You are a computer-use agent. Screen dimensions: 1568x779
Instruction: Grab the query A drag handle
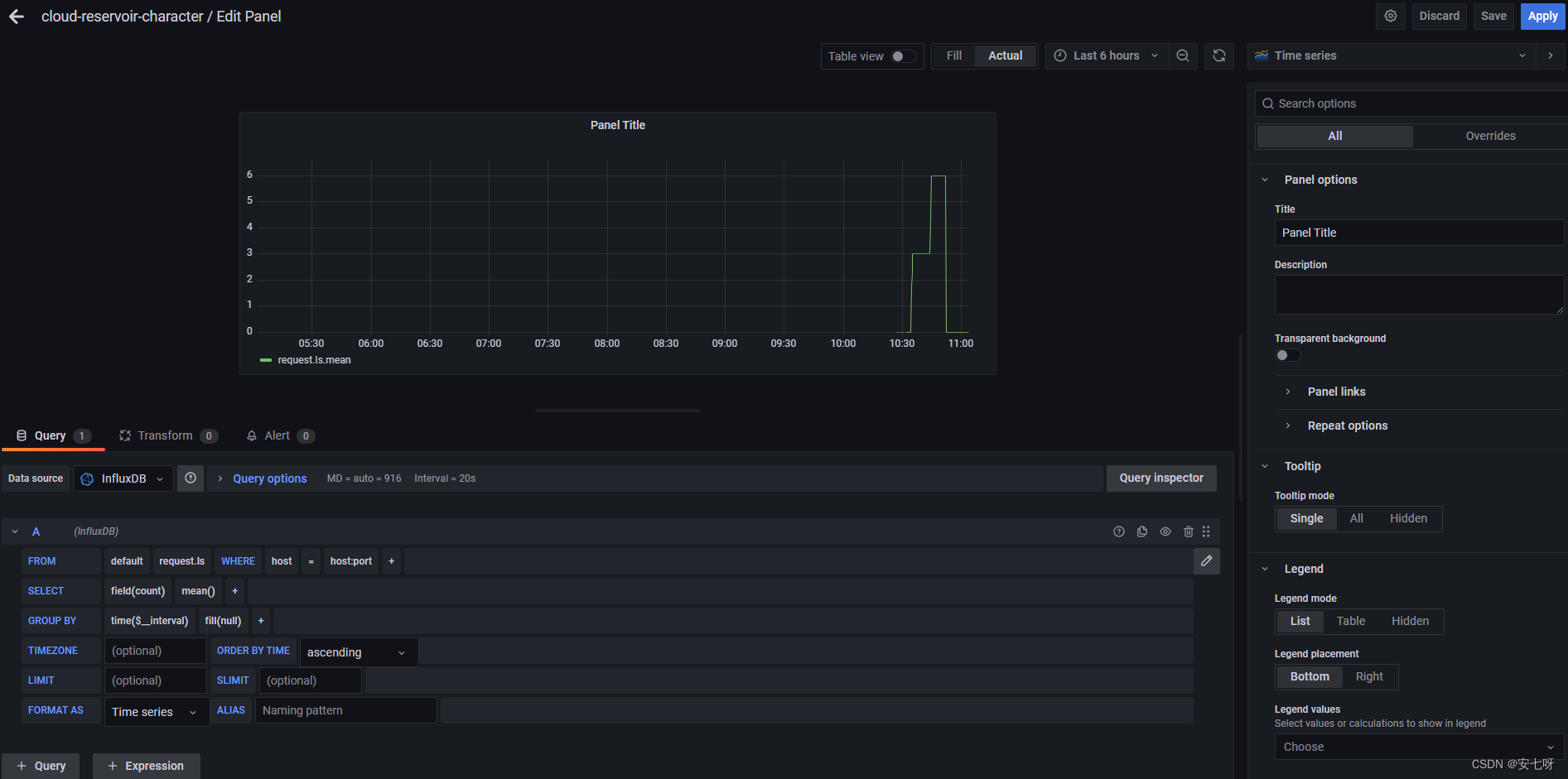1206,531
